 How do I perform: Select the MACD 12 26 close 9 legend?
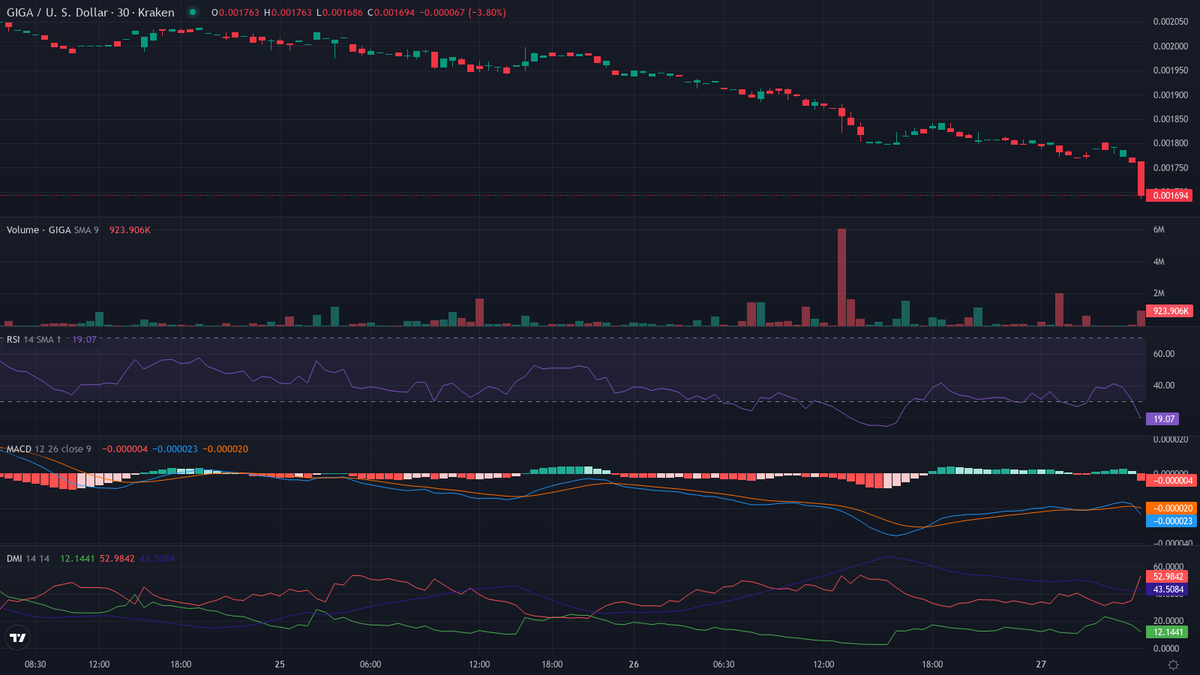coord(49,449)
